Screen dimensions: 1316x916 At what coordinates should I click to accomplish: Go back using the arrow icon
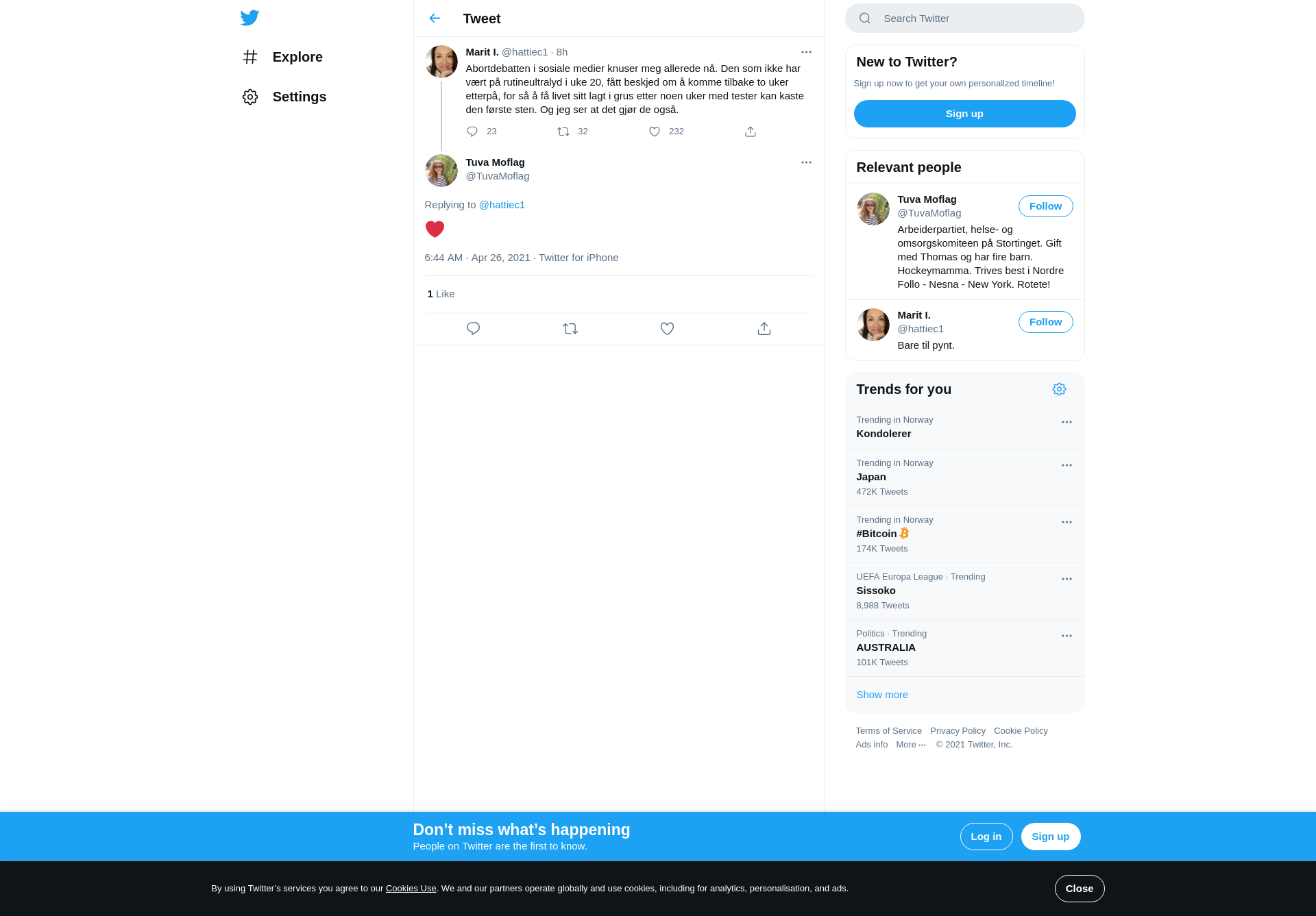click(x=435, y=18)
